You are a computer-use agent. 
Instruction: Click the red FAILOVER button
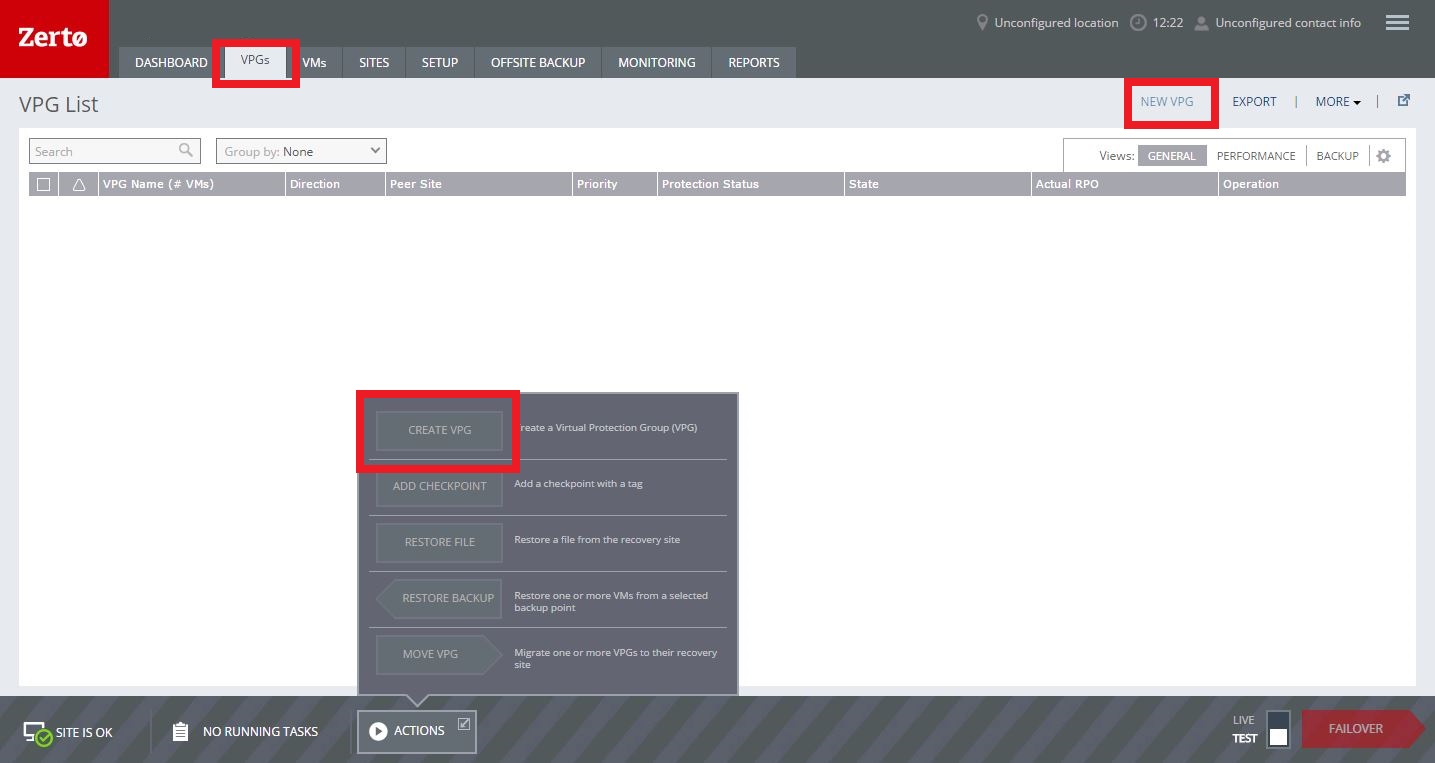[x=1362, y=729]
